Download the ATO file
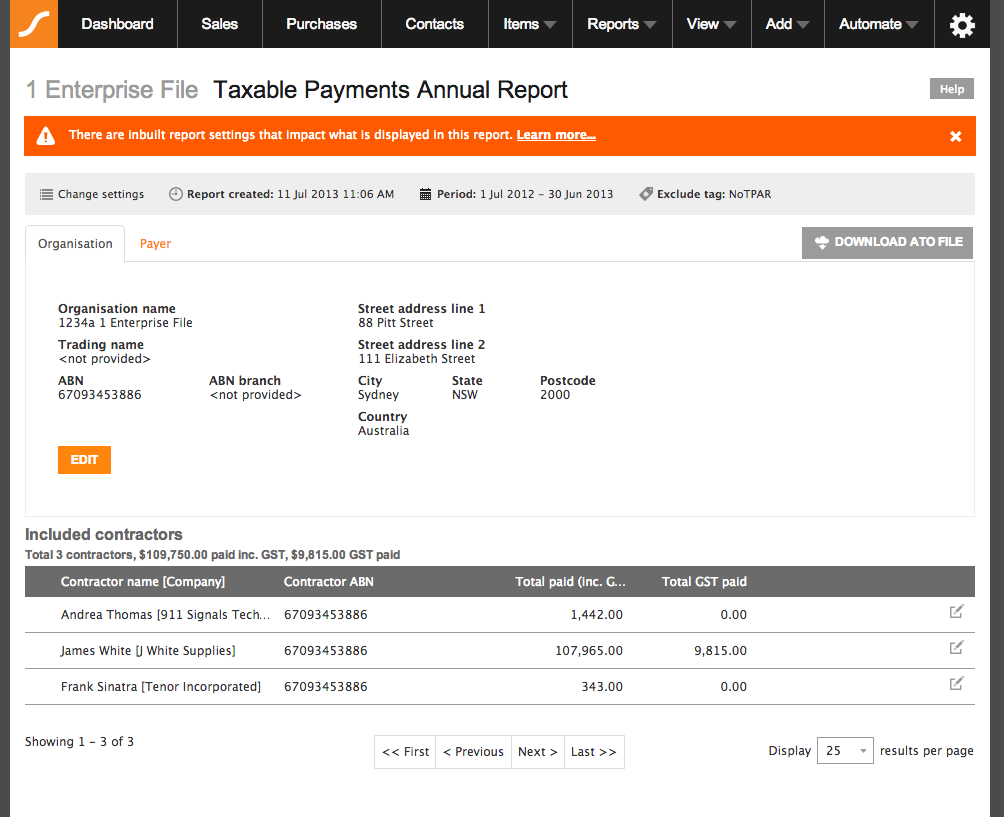The image size is (1004, 817). [887, 243]
